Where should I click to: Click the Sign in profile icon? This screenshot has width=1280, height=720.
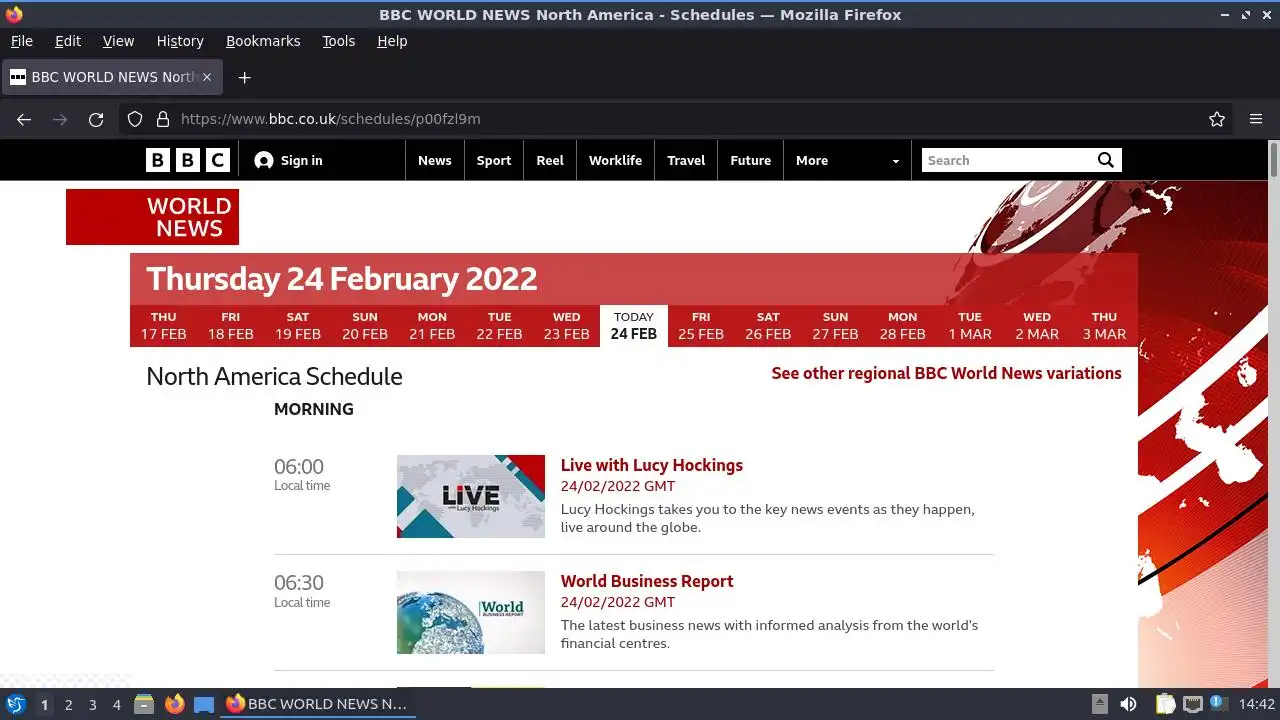pyautogui.click(x=264, y=160)
